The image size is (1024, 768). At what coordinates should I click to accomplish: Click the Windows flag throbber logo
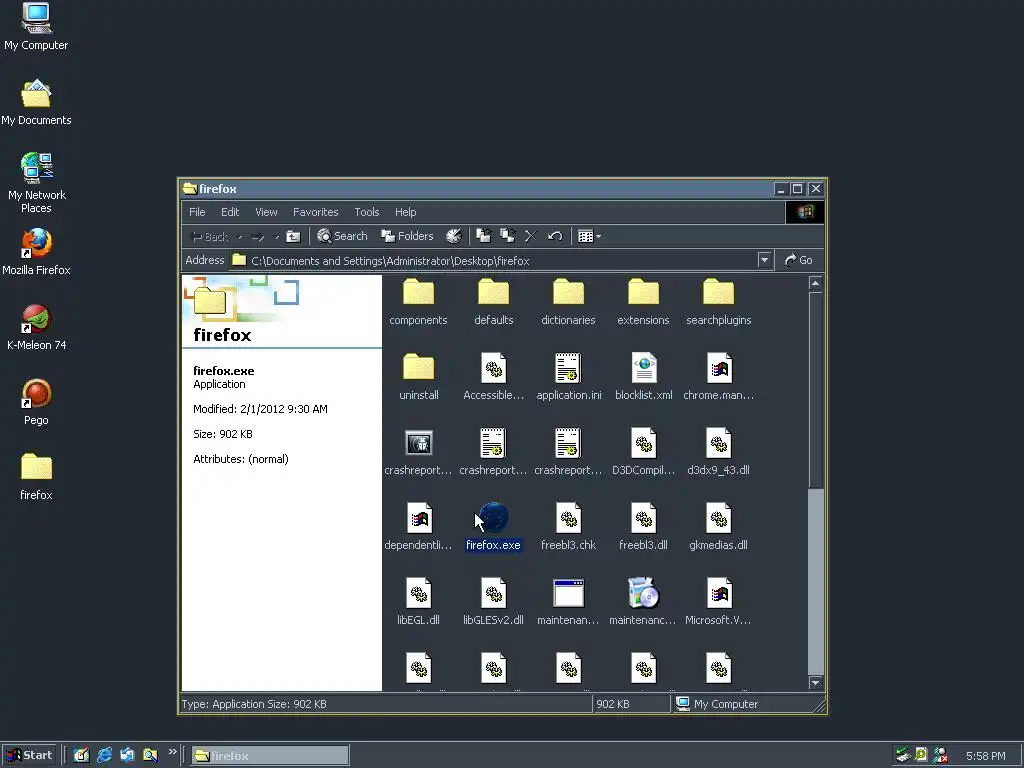click(x=805, y=212)
